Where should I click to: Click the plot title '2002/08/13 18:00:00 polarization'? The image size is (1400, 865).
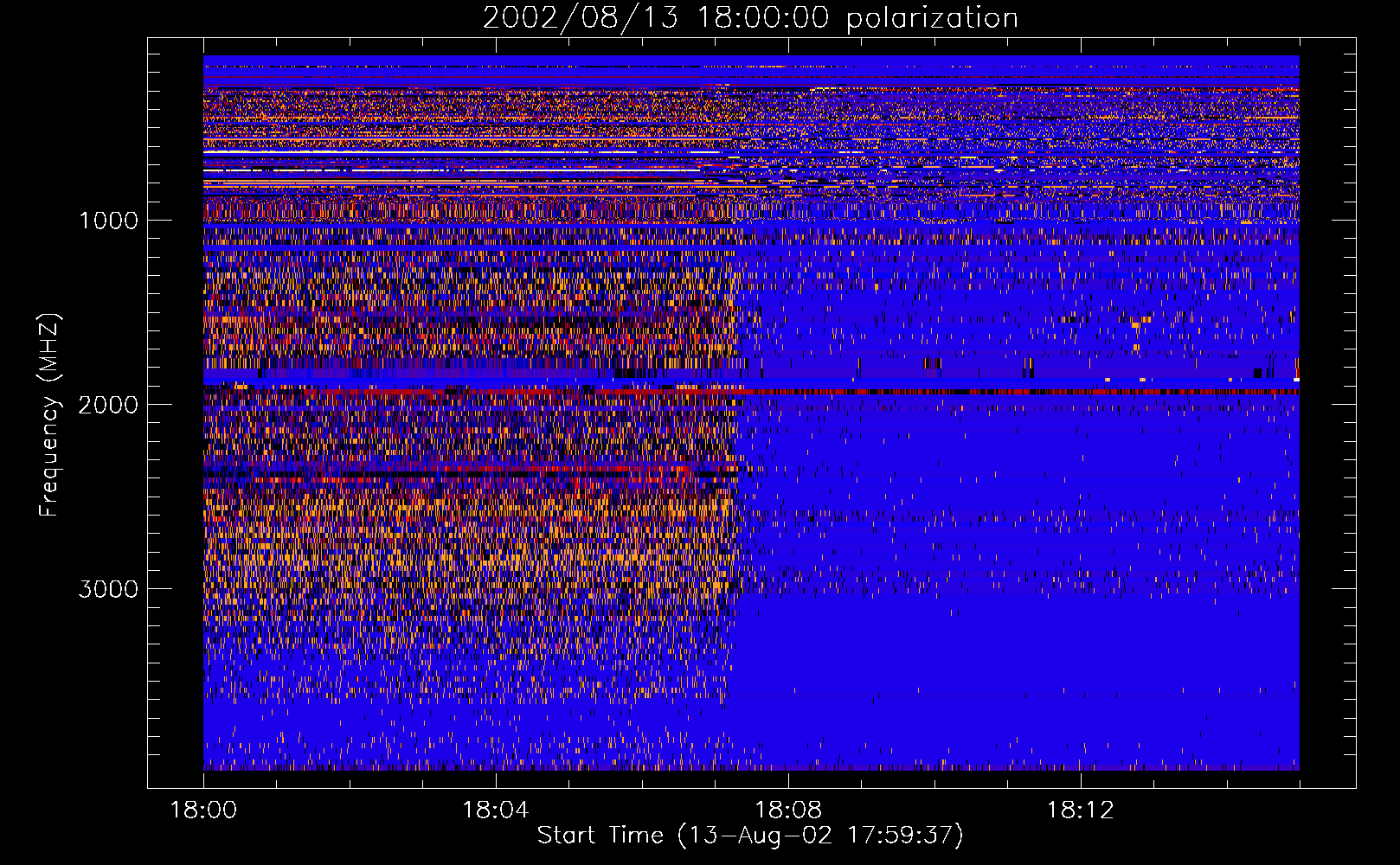tap(750, 17)
